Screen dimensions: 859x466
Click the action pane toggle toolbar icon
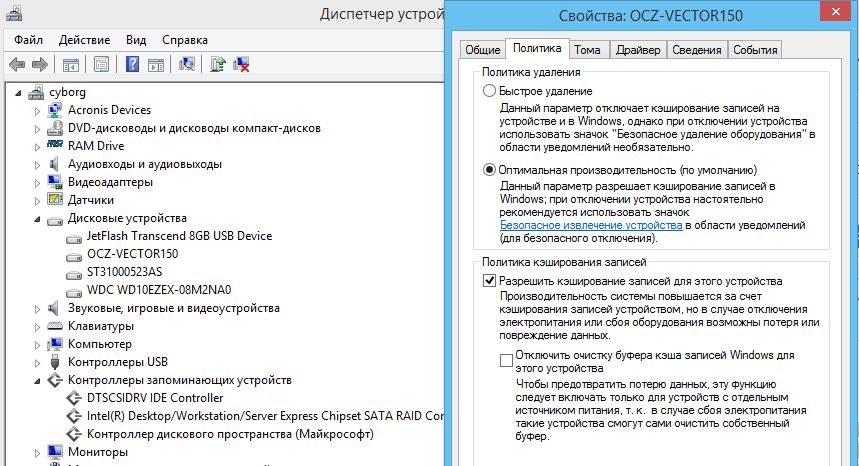[156, 65]
